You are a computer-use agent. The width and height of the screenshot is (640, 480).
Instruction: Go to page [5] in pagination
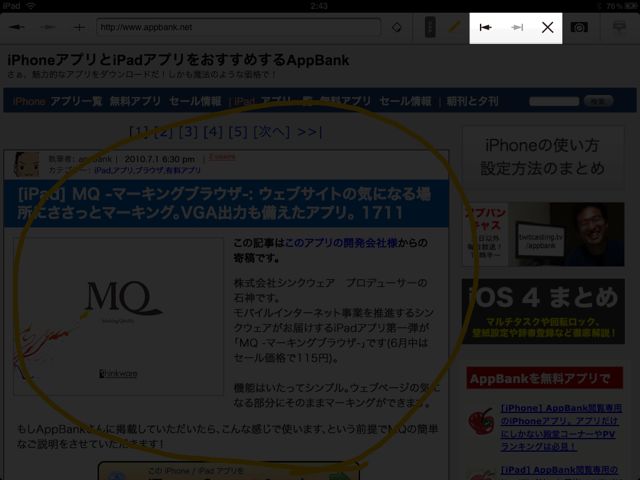[238, 132]
